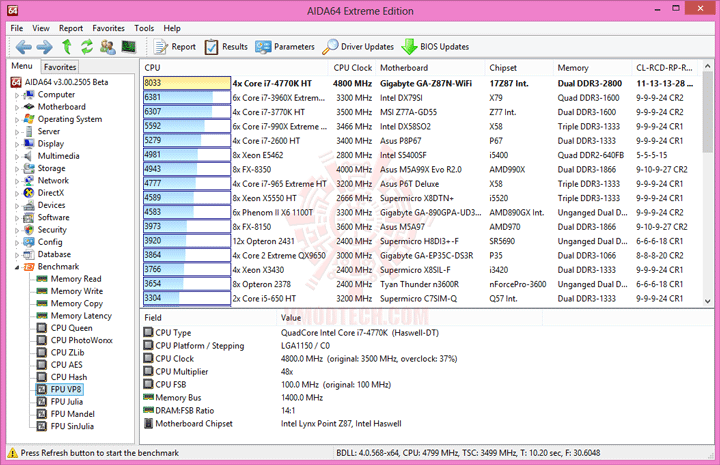Open the Results toolbar button
720x465 pixels.
tap(226, 47)
